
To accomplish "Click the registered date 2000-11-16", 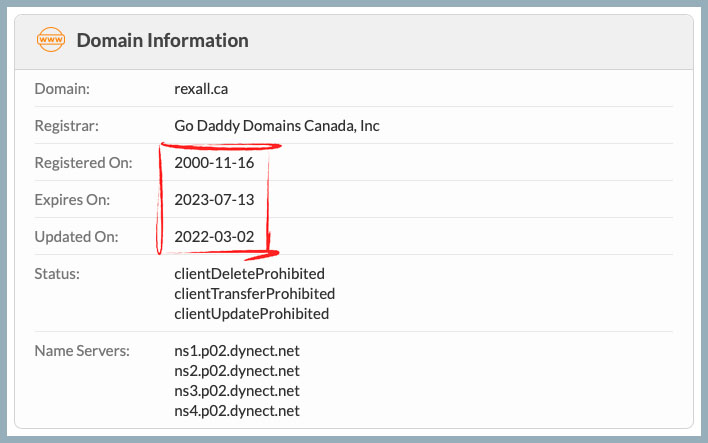I will 214,163.
